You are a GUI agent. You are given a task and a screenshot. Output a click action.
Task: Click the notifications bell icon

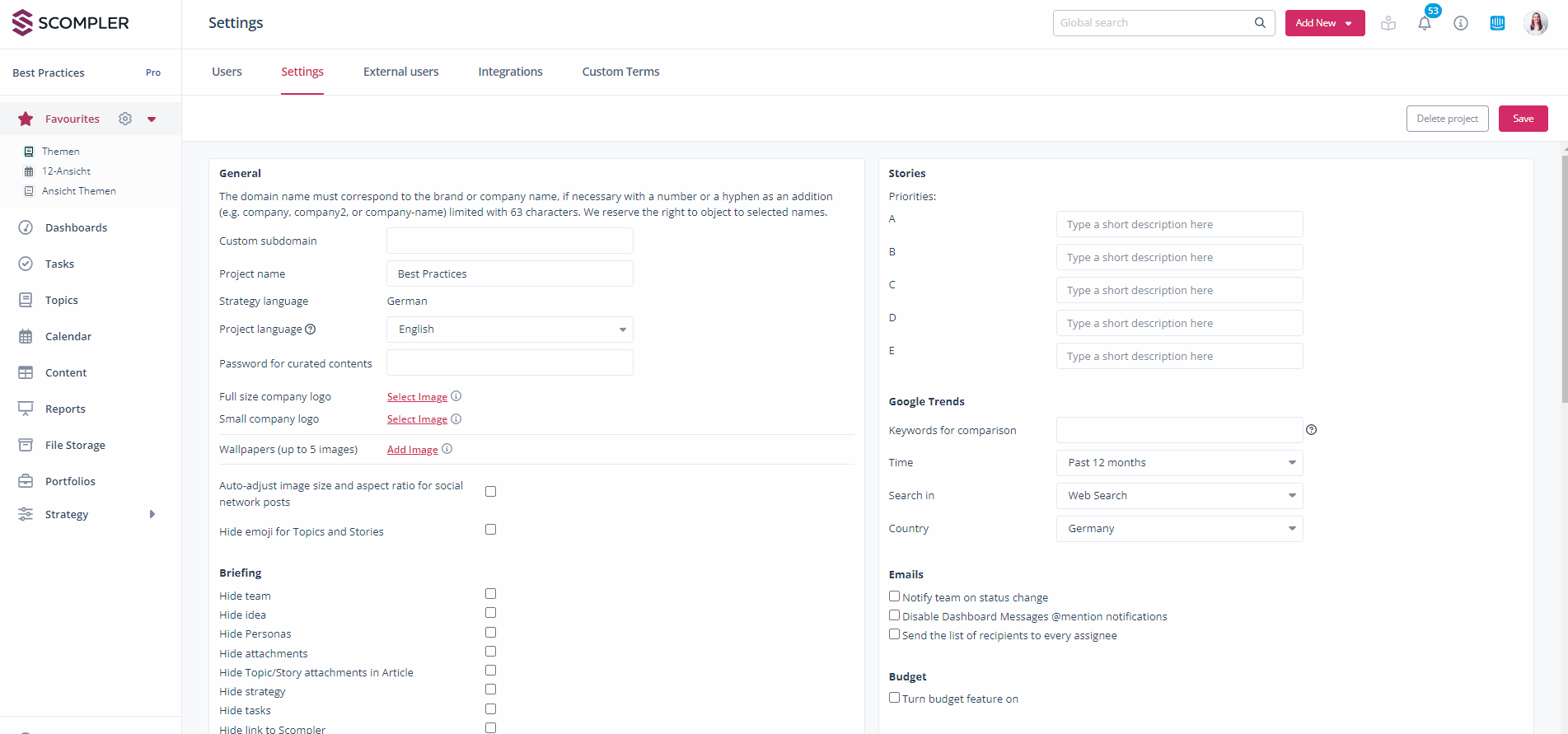pos(1424,23)
